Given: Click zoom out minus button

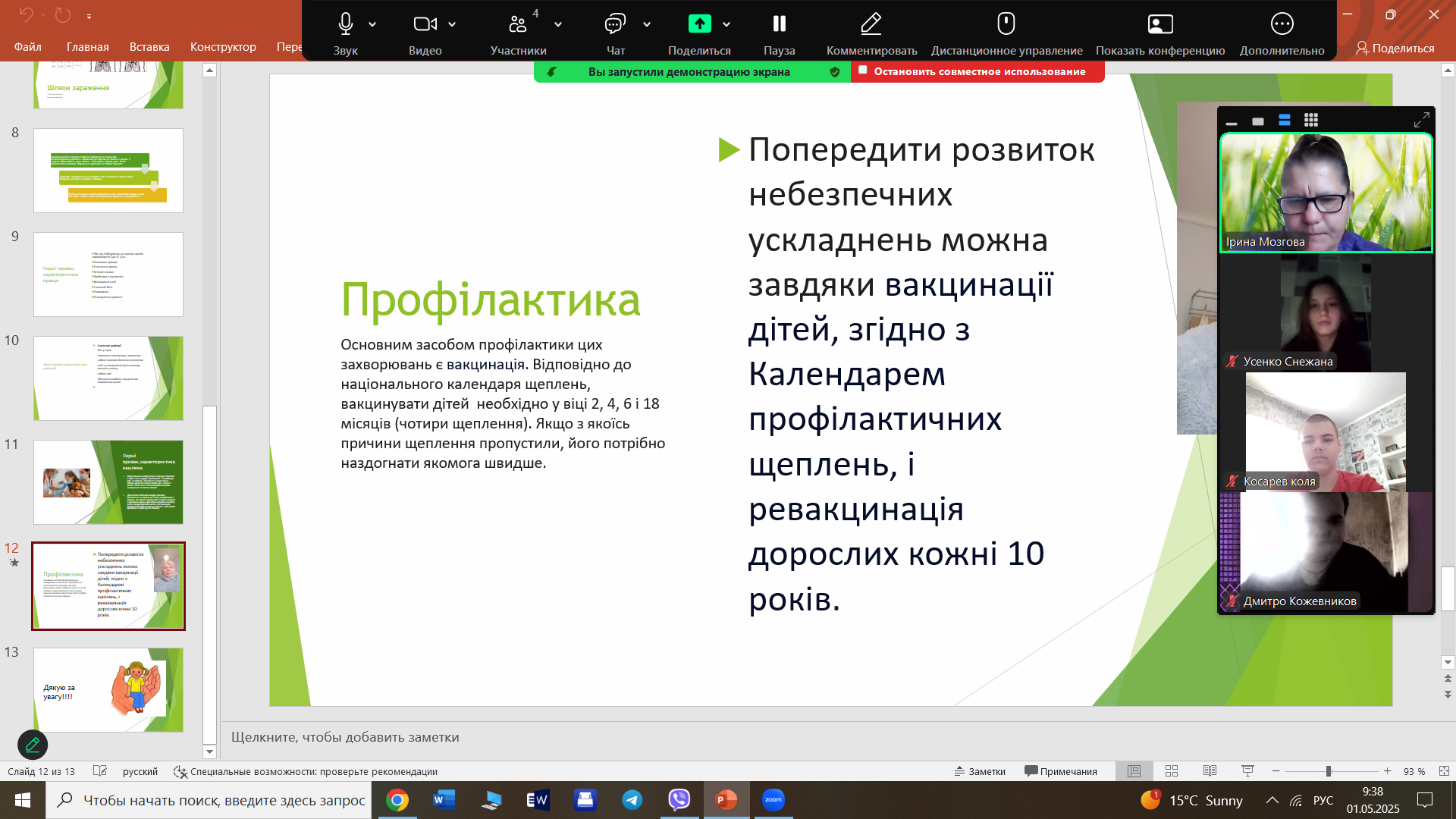Looking at the screenshot, I should (x=1276, y=771).
